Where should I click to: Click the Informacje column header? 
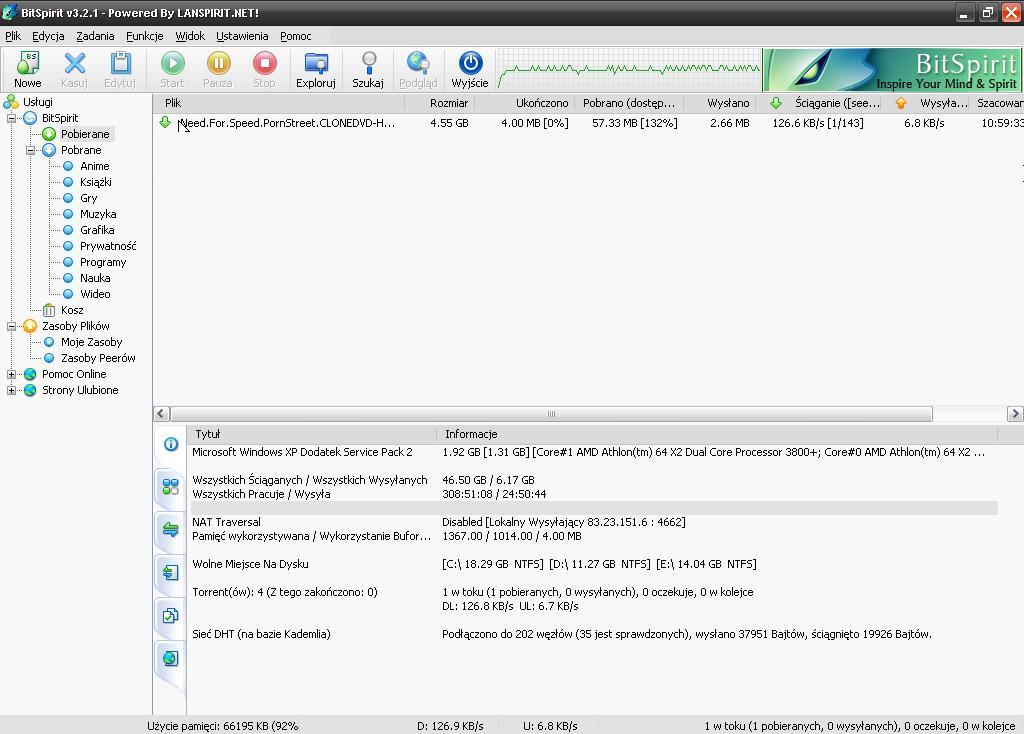click(x=717, y=434)
